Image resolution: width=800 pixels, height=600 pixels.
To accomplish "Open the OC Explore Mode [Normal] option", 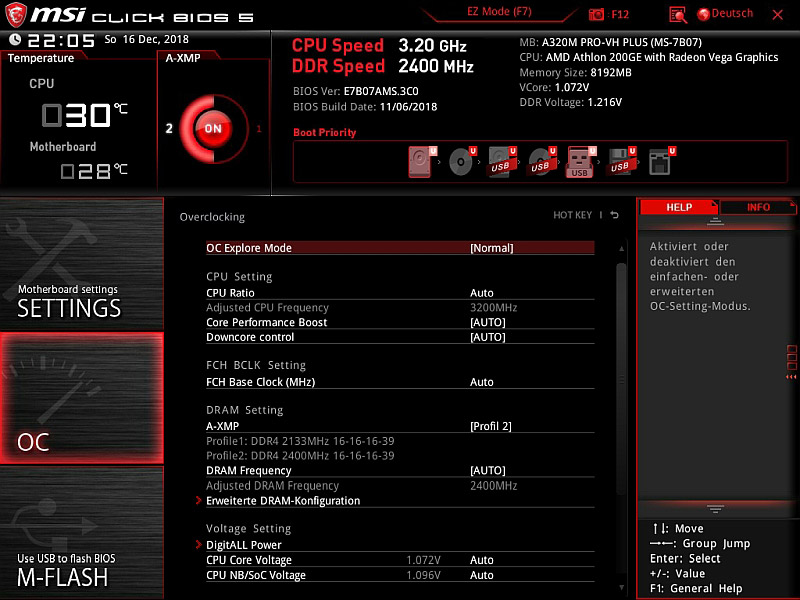I will (x=400, y=248).
